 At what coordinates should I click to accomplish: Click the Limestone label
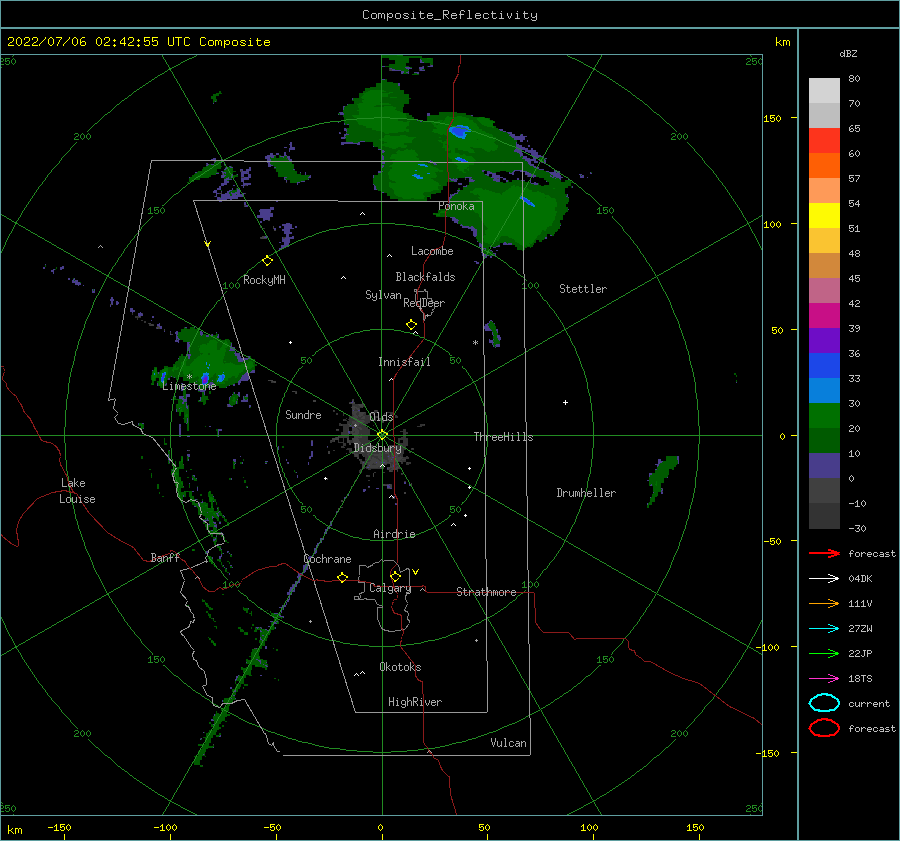(x=189, y=386)
